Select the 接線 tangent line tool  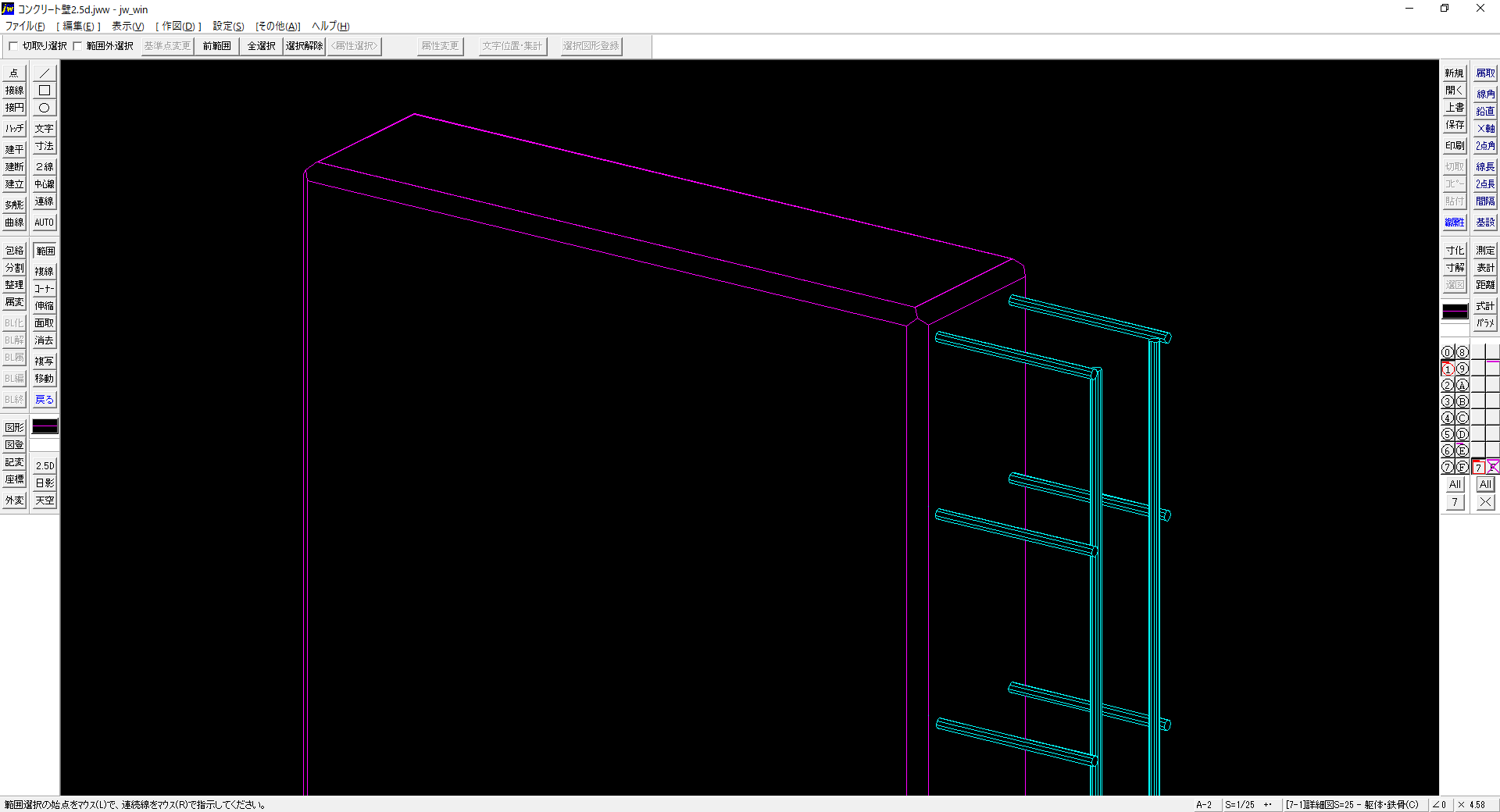(x=14, y=91)
